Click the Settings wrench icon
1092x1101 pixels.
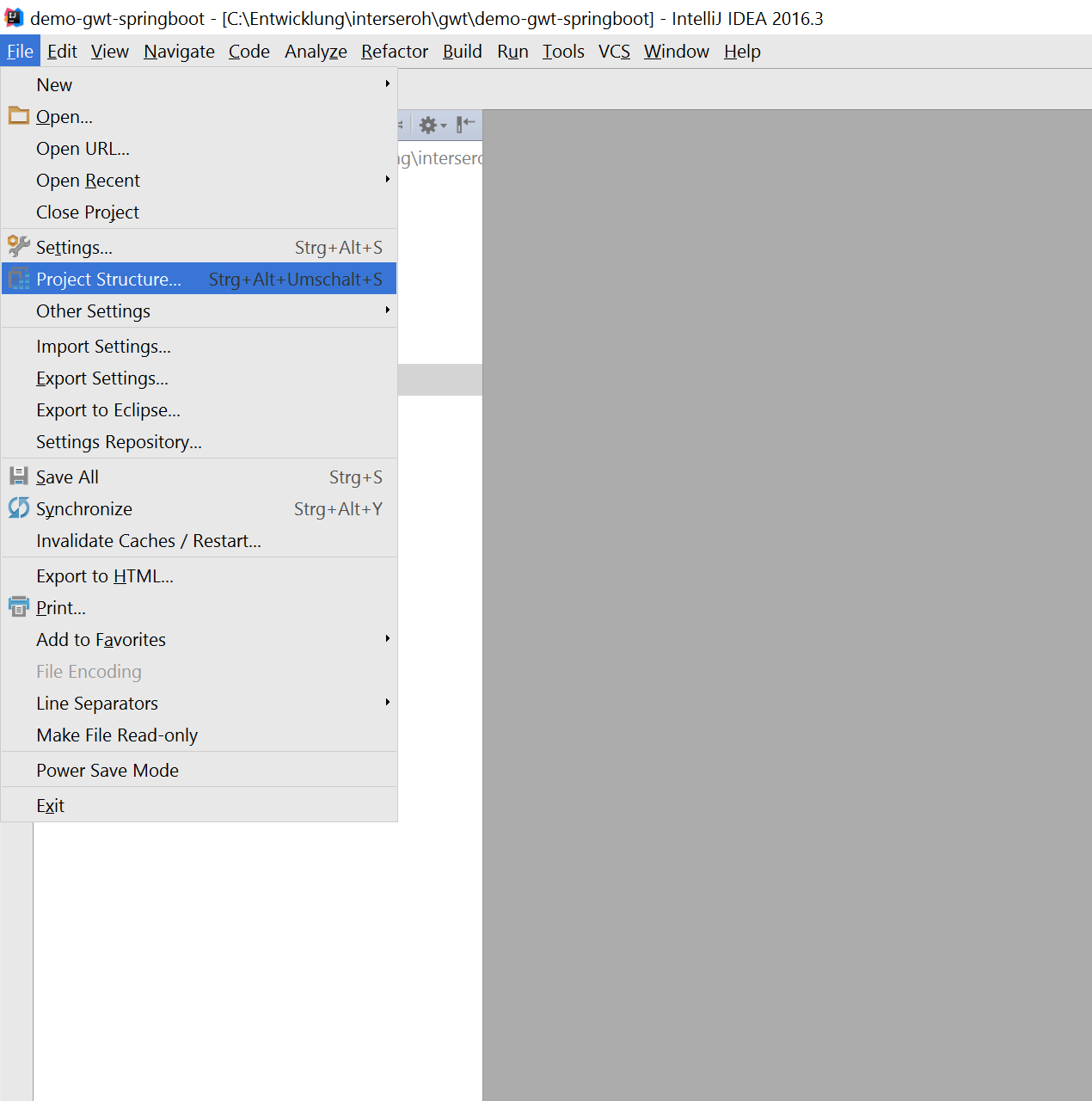(x=19, y=246)
